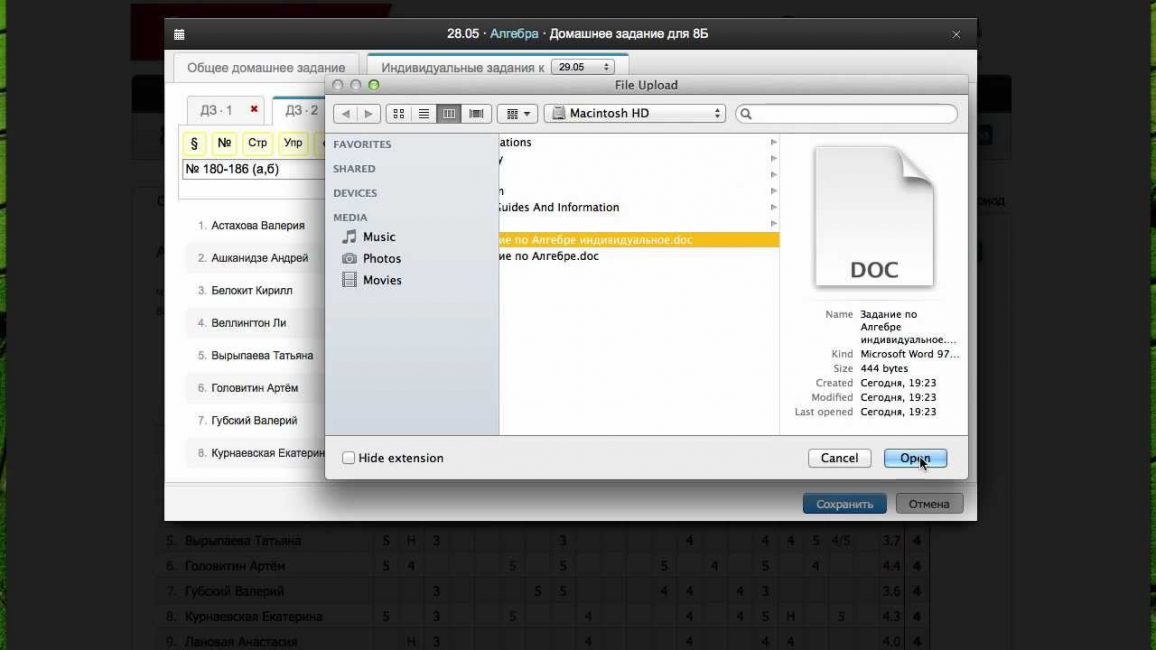The width and height of the screenshot is (1156, 650).
Task: Select student Белокит Кирилл
Action: (x=251, y=290)
